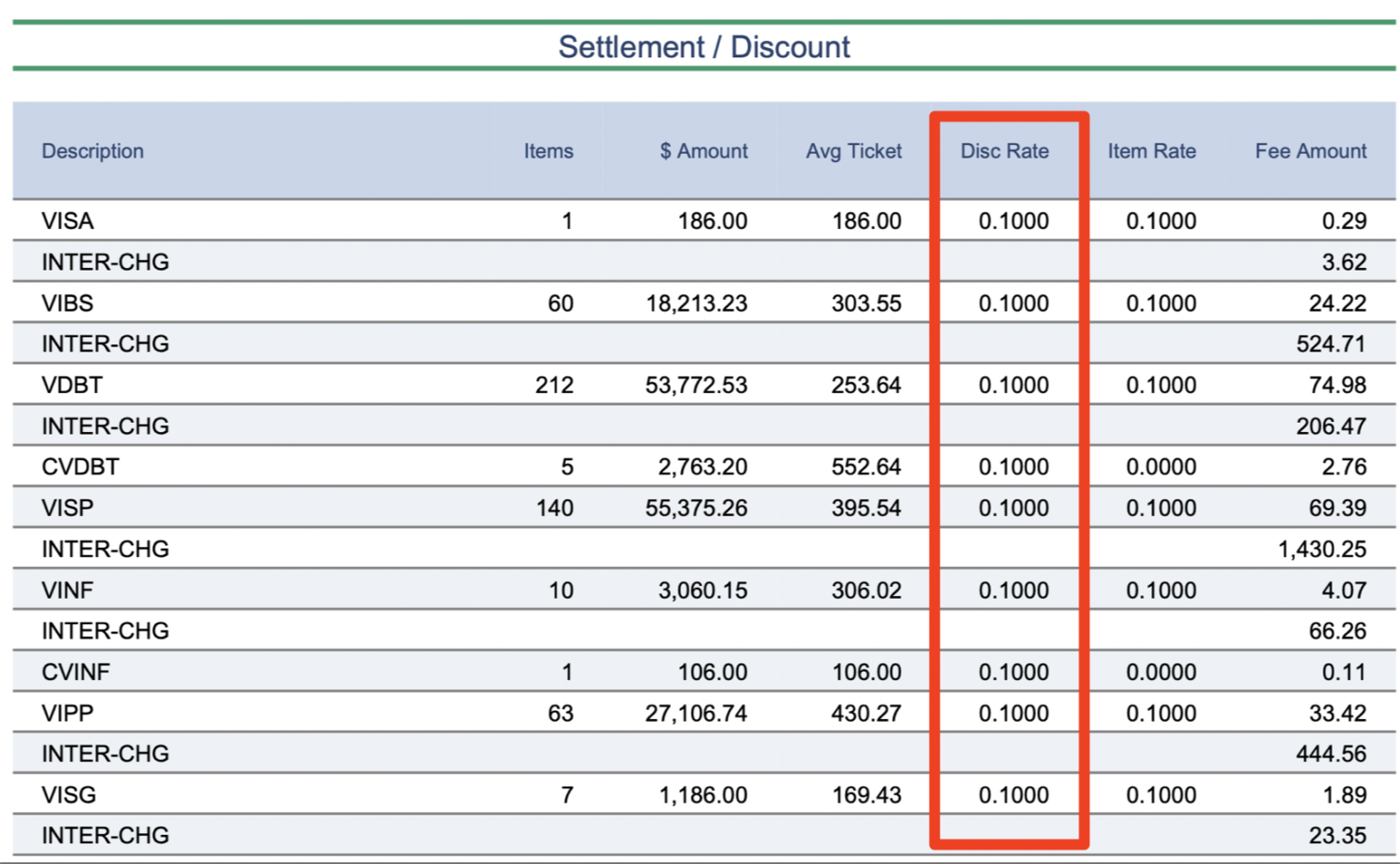
Task: Click amount 55,375.26
Action: click(696, 509)
